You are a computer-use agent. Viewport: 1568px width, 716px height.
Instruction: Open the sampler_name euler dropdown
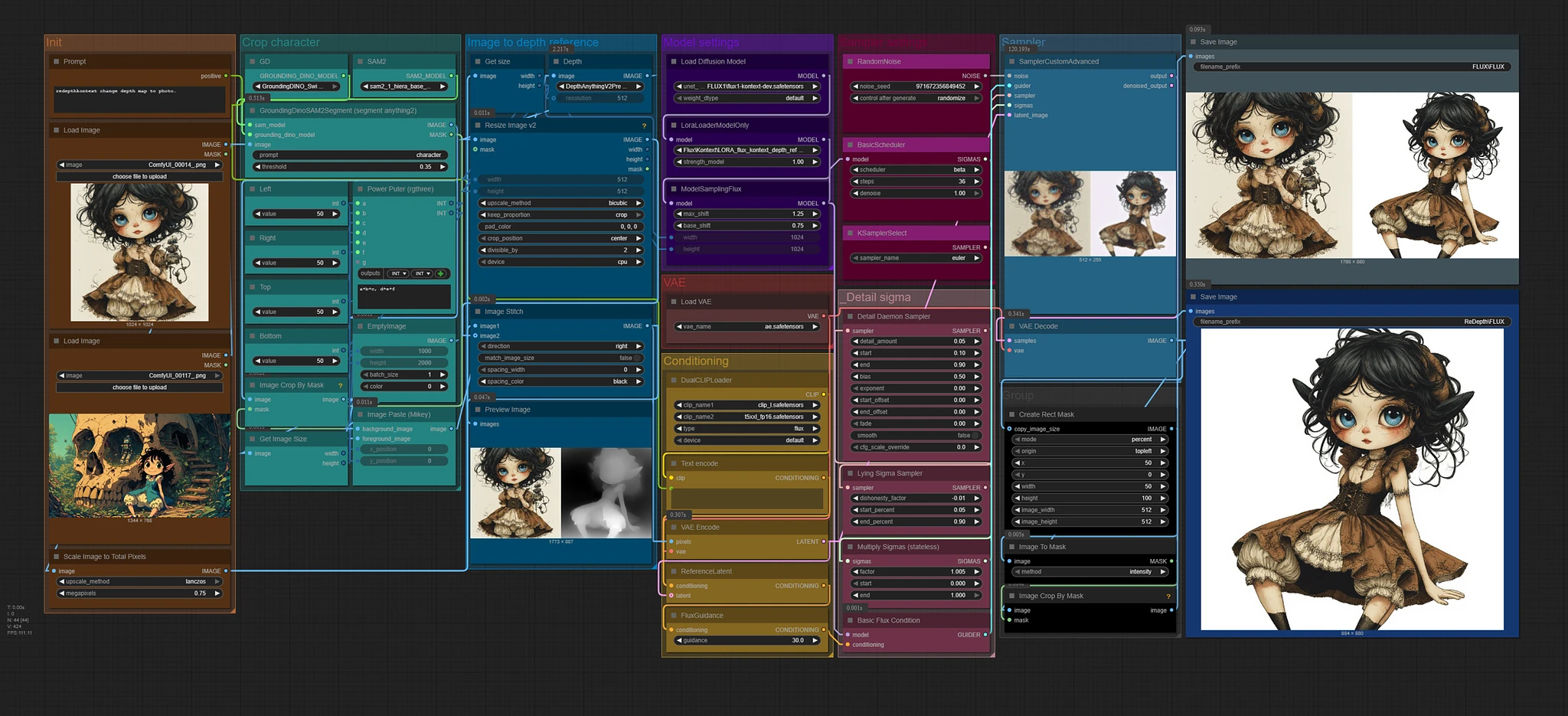[x=915, y=258]
